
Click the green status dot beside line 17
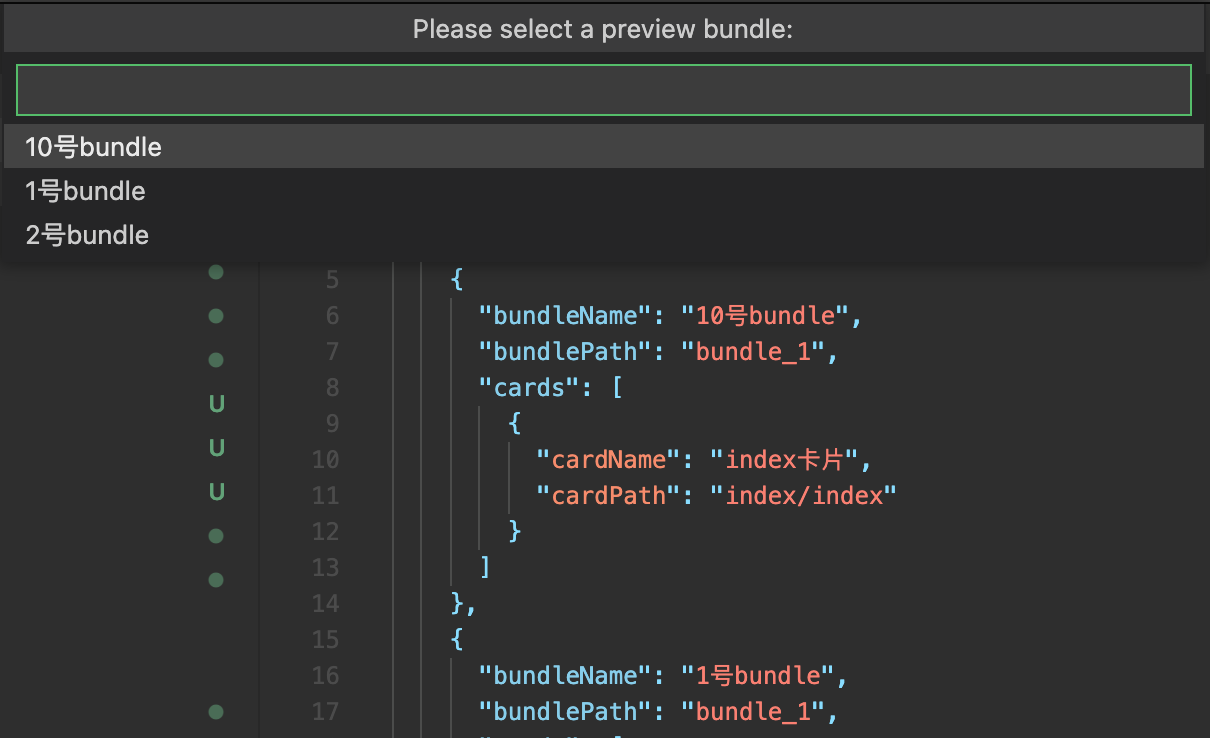215,712
